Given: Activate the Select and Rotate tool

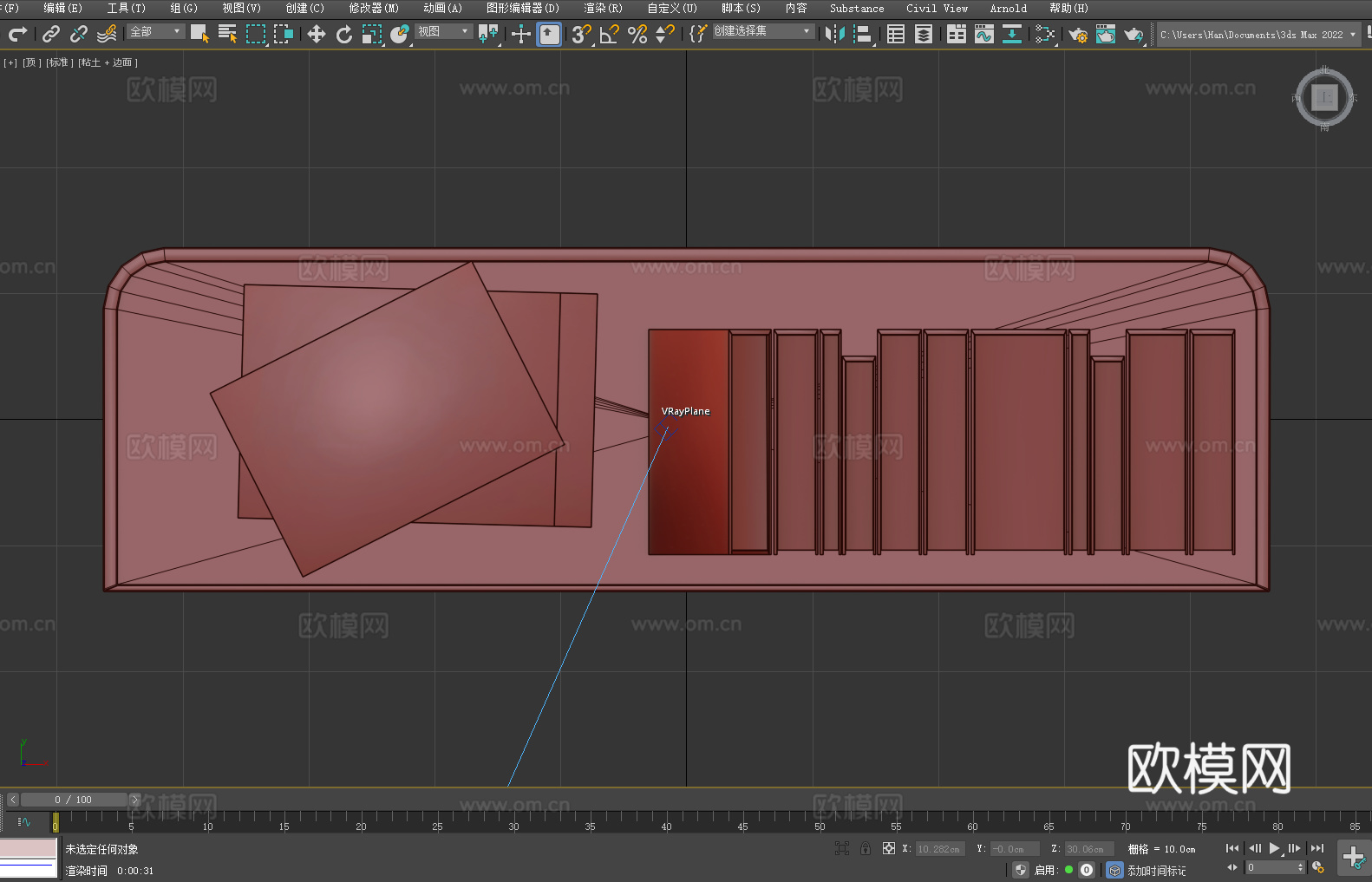Looking at the screenshot, I should click(344, 34).
